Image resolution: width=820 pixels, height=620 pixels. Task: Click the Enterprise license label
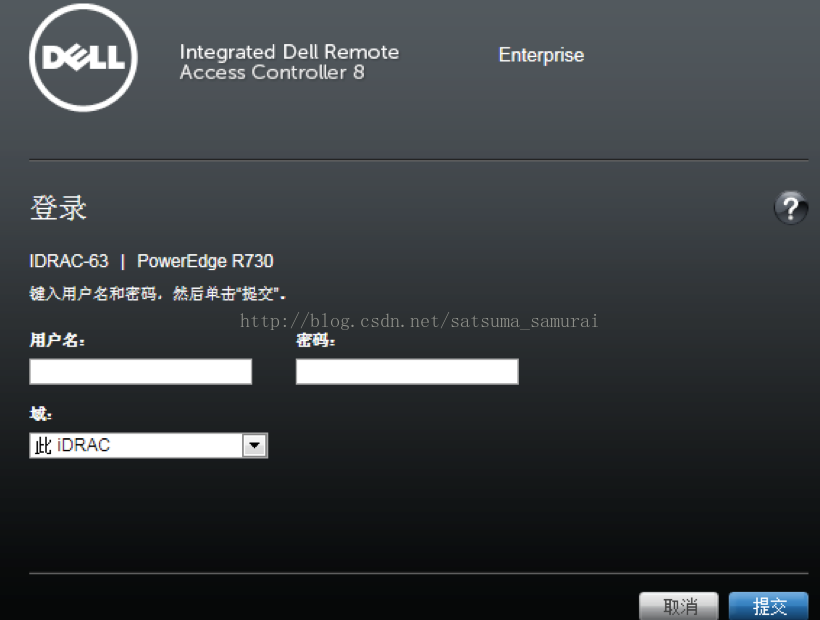541,55
